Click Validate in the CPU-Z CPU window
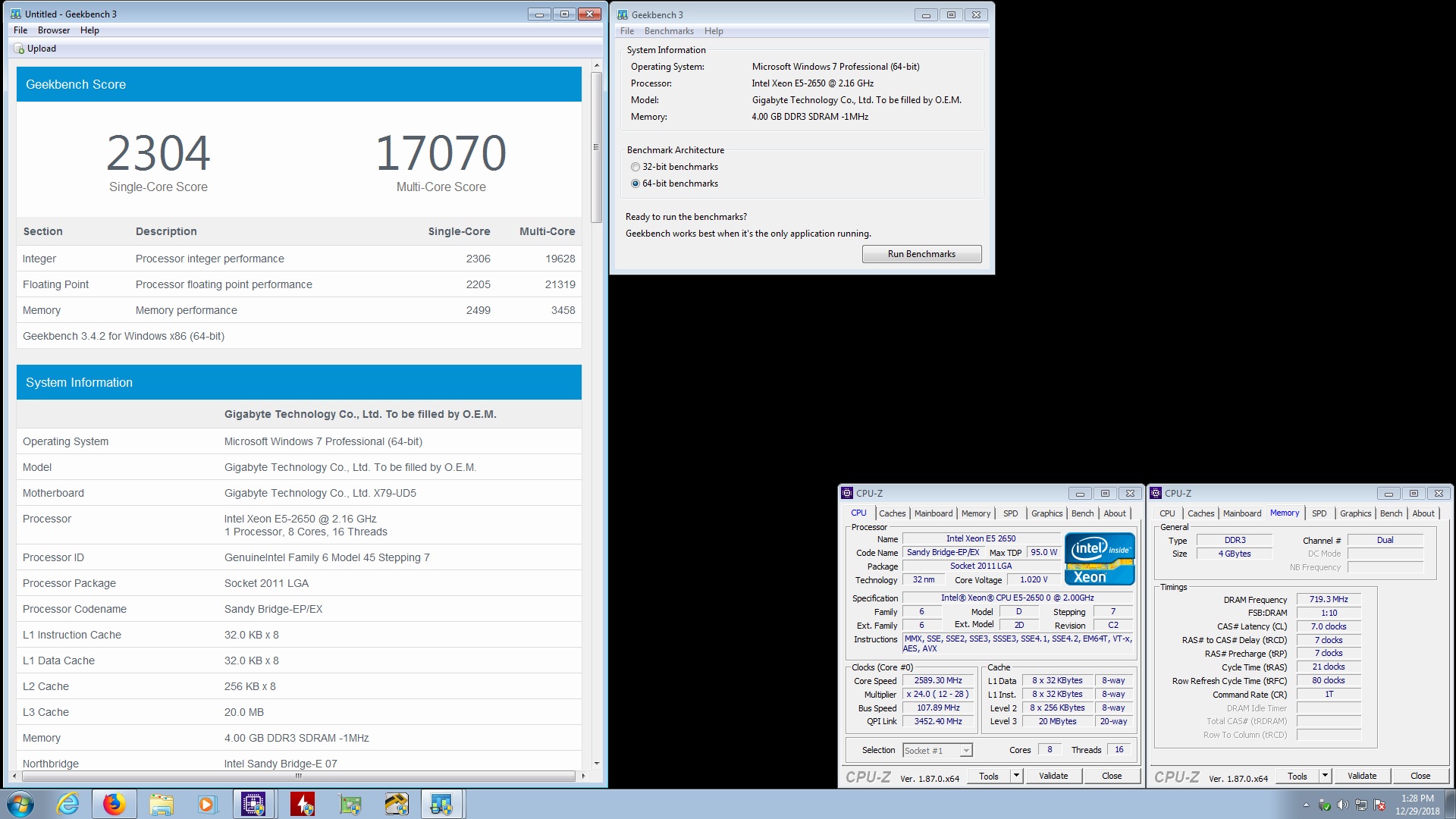 (1053, 776)
